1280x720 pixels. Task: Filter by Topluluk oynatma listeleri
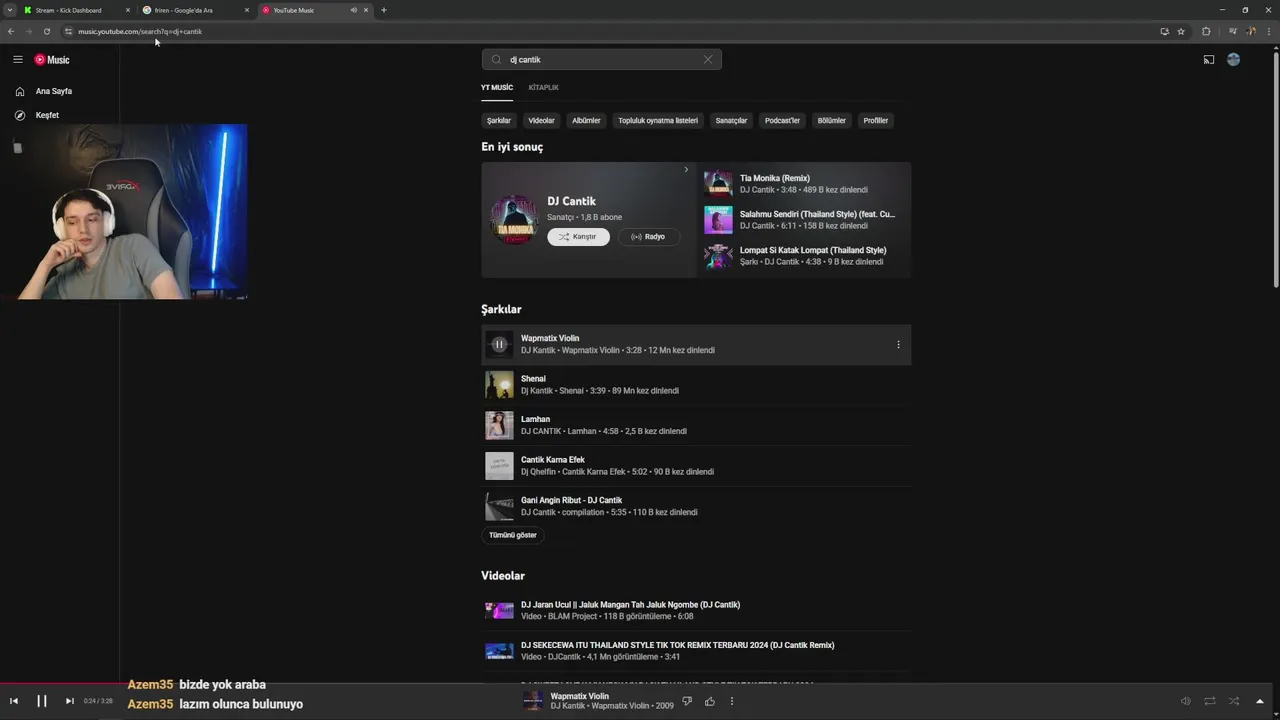pyautogui.click(x=658, y=121)
